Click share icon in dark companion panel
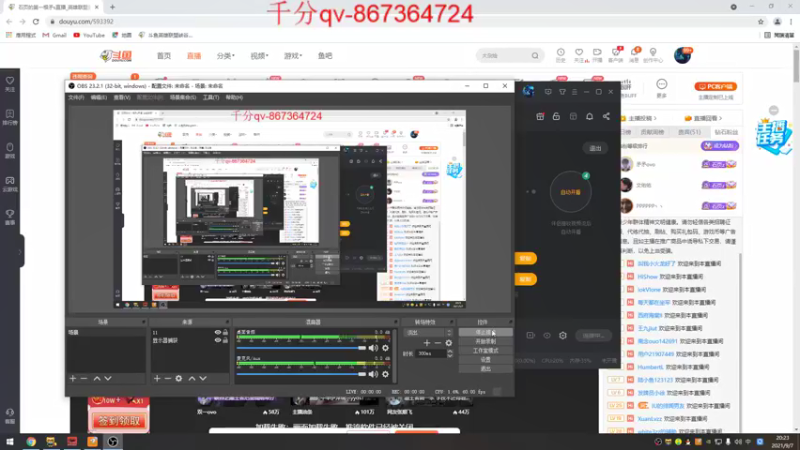The width and height of the screenshot is (800, 450). coord(606,116)
